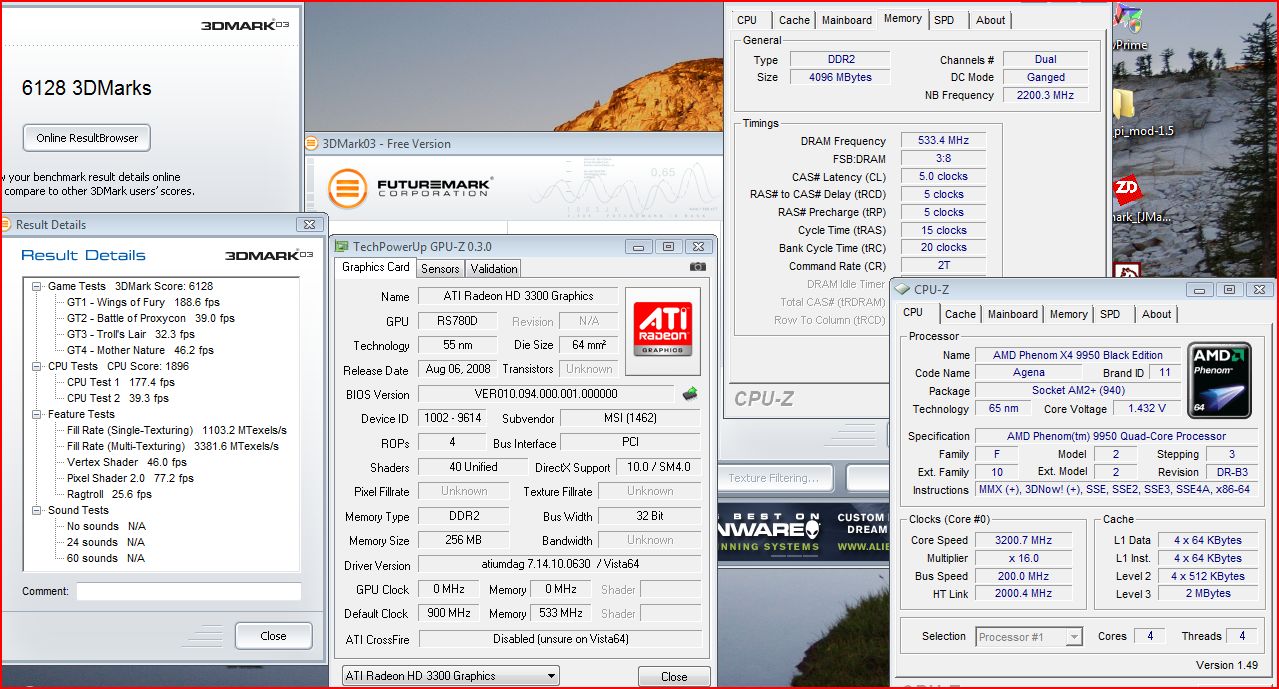Collapse the Game Tests tree node
This screenshot has height=689, width=1279.
tap(39, 286)
